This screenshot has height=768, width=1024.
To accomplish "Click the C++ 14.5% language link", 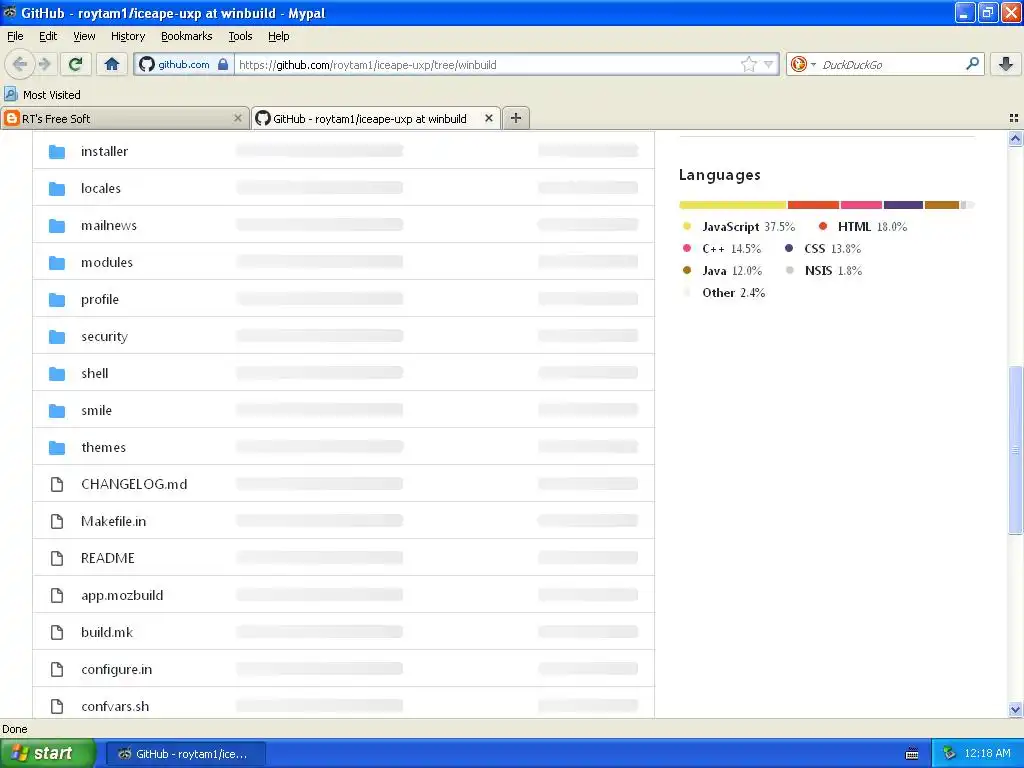I will click(722, 249).
